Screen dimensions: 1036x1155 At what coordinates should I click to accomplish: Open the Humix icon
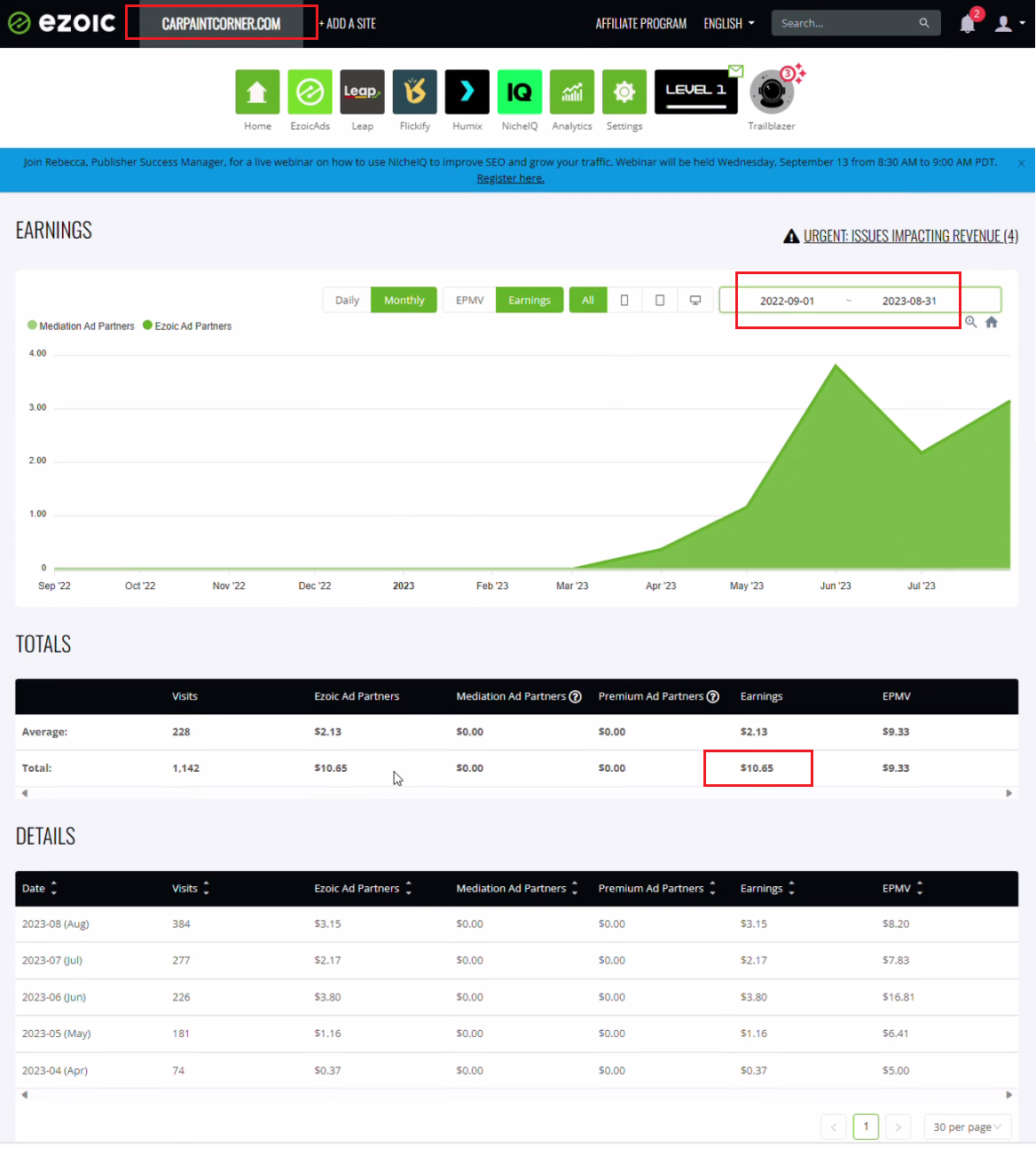(x=467, y=92)
